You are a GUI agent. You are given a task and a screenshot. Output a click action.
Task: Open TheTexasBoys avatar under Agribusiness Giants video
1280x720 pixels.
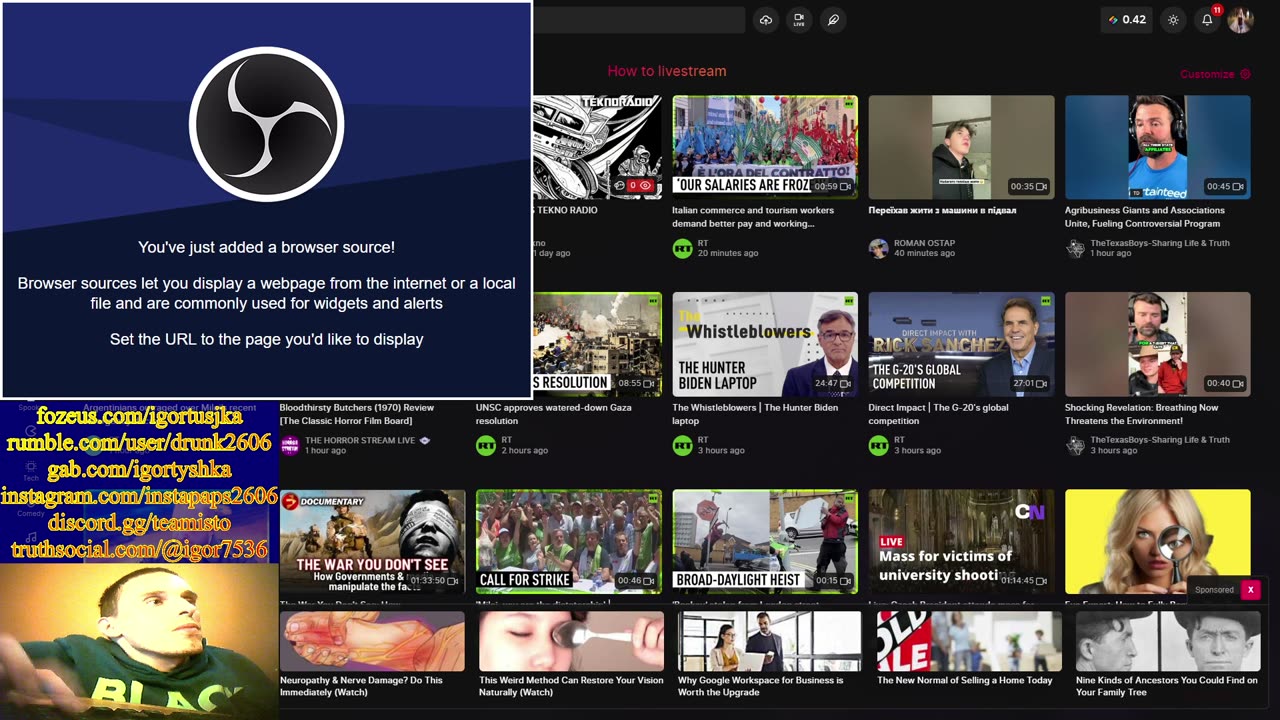point(1075,248)
